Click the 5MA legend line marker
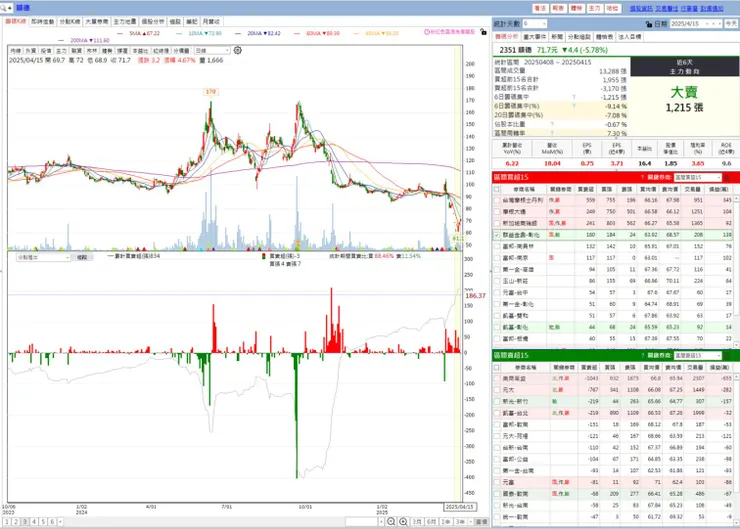Viewport: 740px width, 529px height. [120, 34]
